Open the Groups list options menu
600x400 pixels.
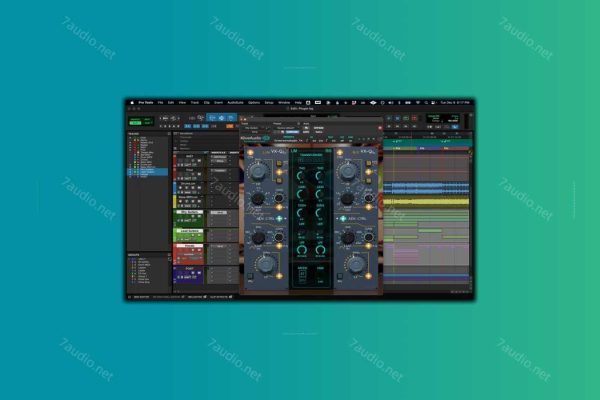(x=169, y=255)
